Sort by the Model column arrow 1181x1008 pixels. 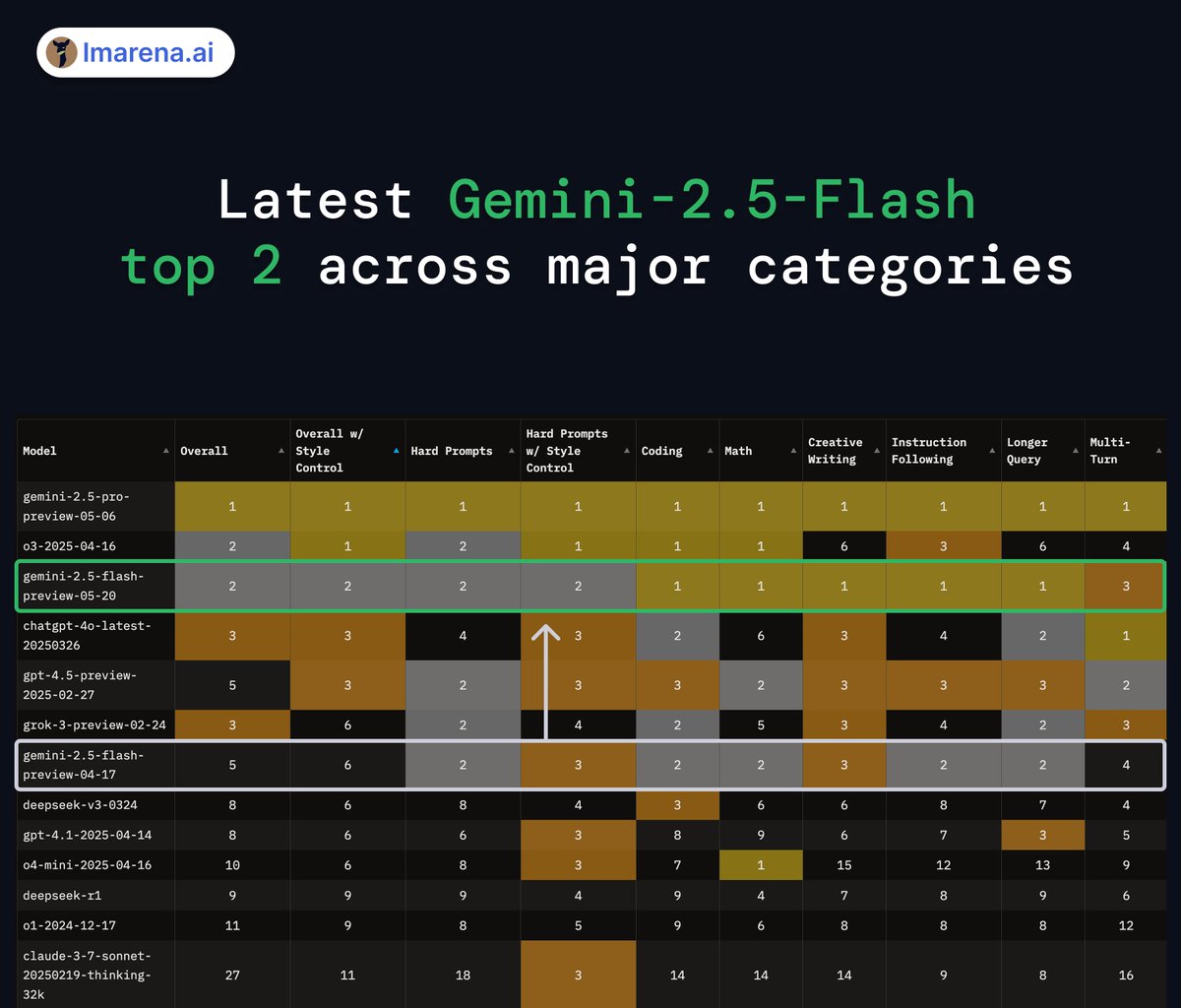165,451
